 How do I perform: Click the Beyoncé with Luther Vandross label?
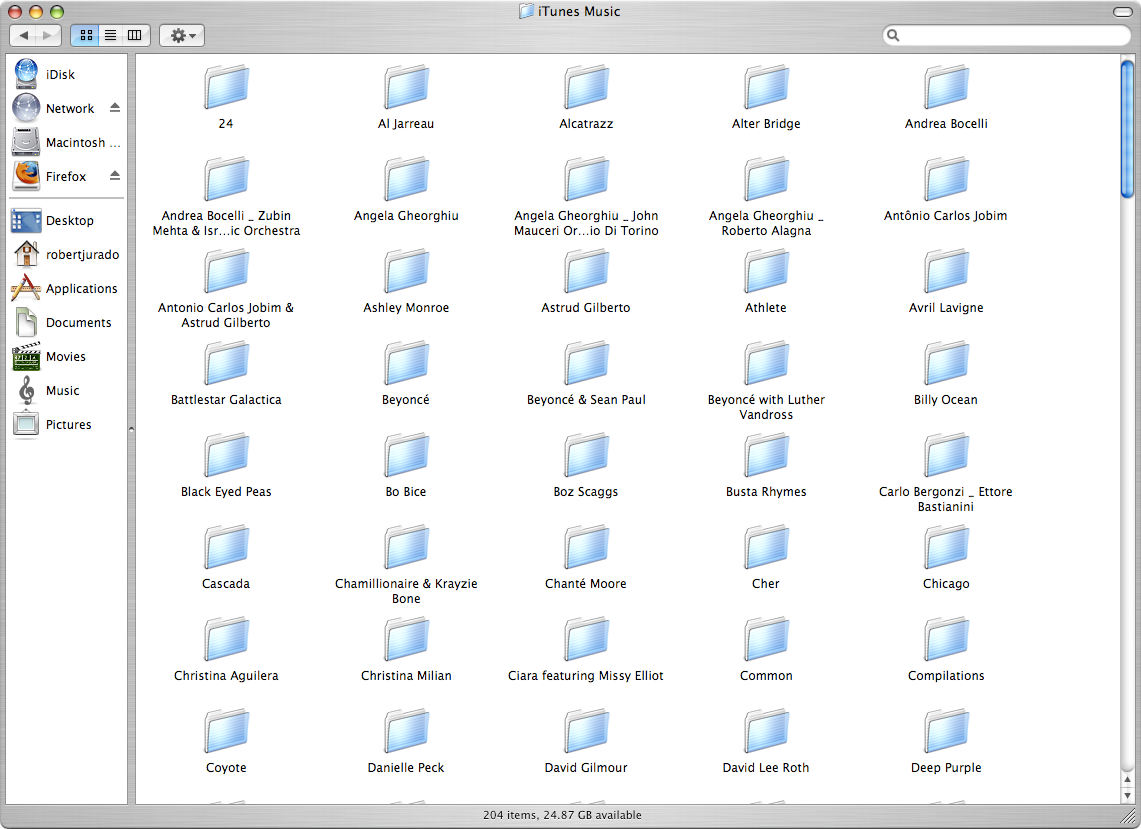pos(766,408)
